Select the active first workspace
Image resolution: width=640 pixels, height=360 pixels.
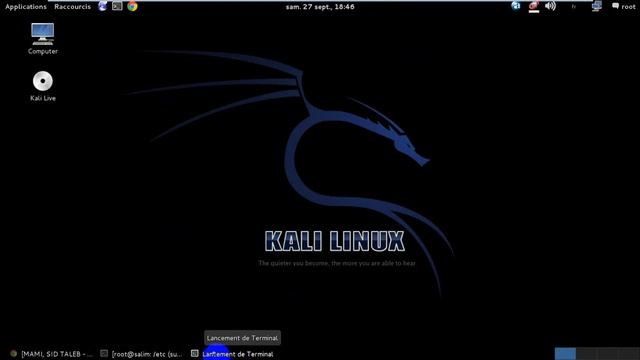[x=565, y=353]
